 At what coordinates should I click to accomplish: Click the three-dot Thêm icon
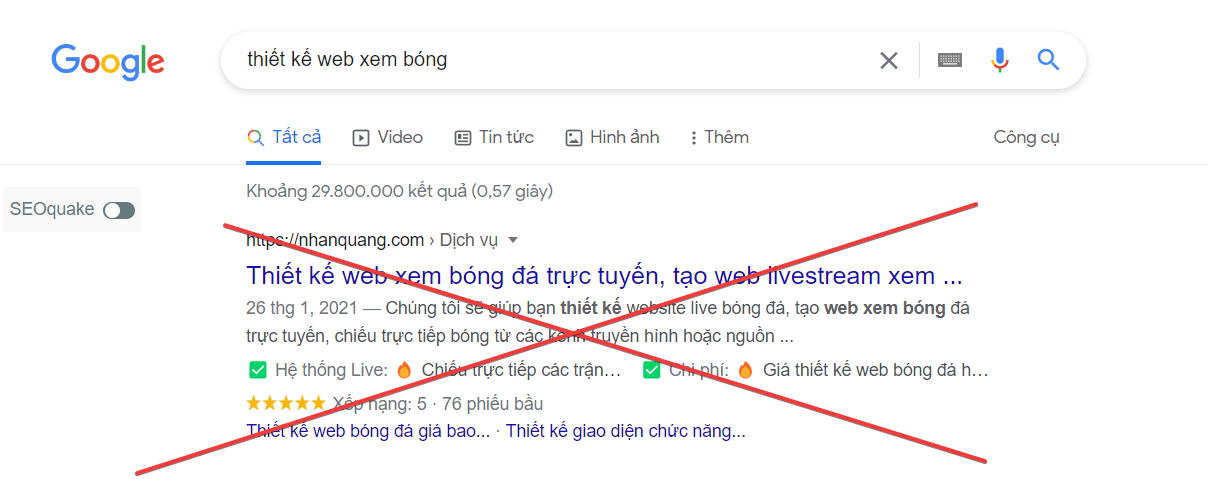pos(693,138)
